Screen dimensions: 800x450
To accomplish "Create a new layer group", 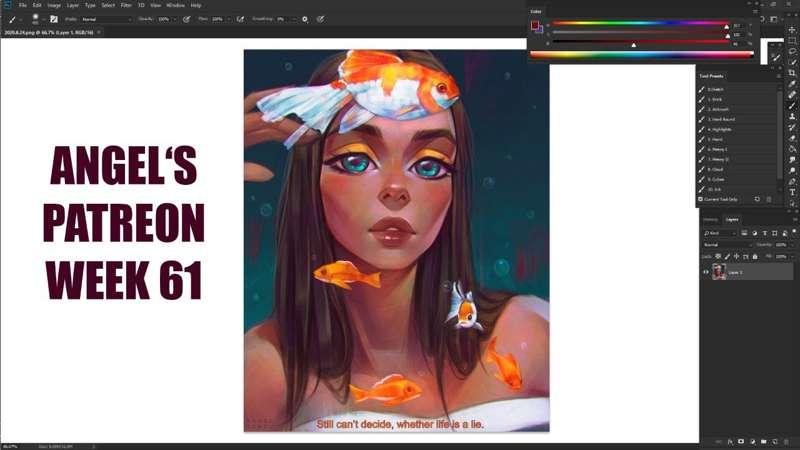I will pyautogui.click(x=763, y=441).
